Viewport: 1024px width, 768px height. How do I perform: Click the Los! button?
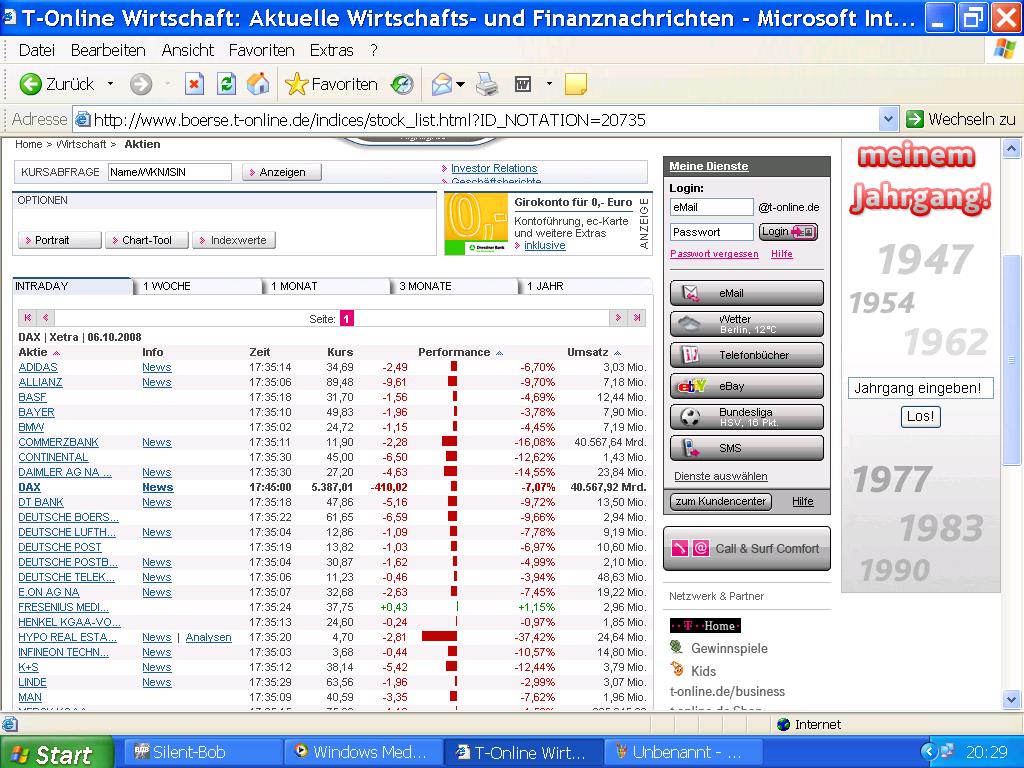point(920,417)
